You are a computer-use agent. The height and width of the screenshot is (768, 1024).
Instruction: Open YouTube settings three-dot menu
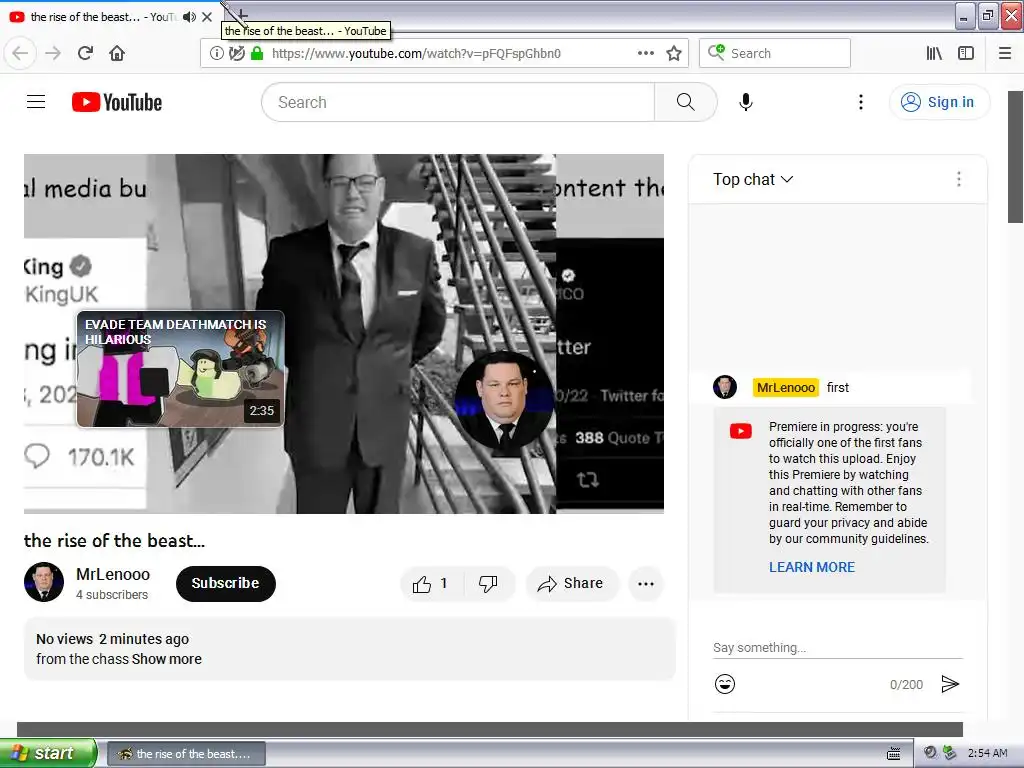tap(861, 102)
